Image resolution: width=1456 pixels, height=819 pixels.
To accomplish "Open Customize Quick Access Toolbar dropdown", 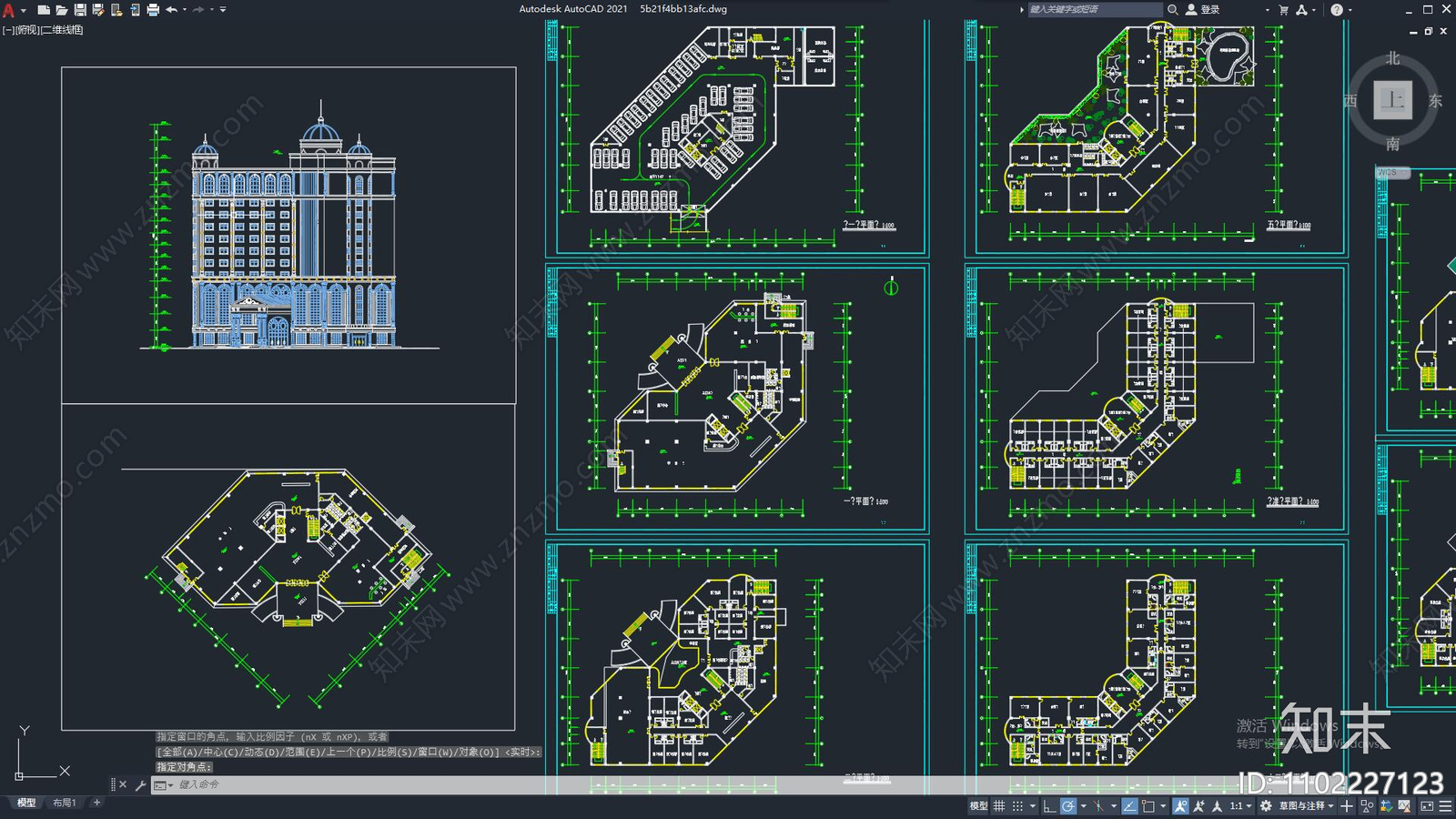I will (x=223, y=10).
